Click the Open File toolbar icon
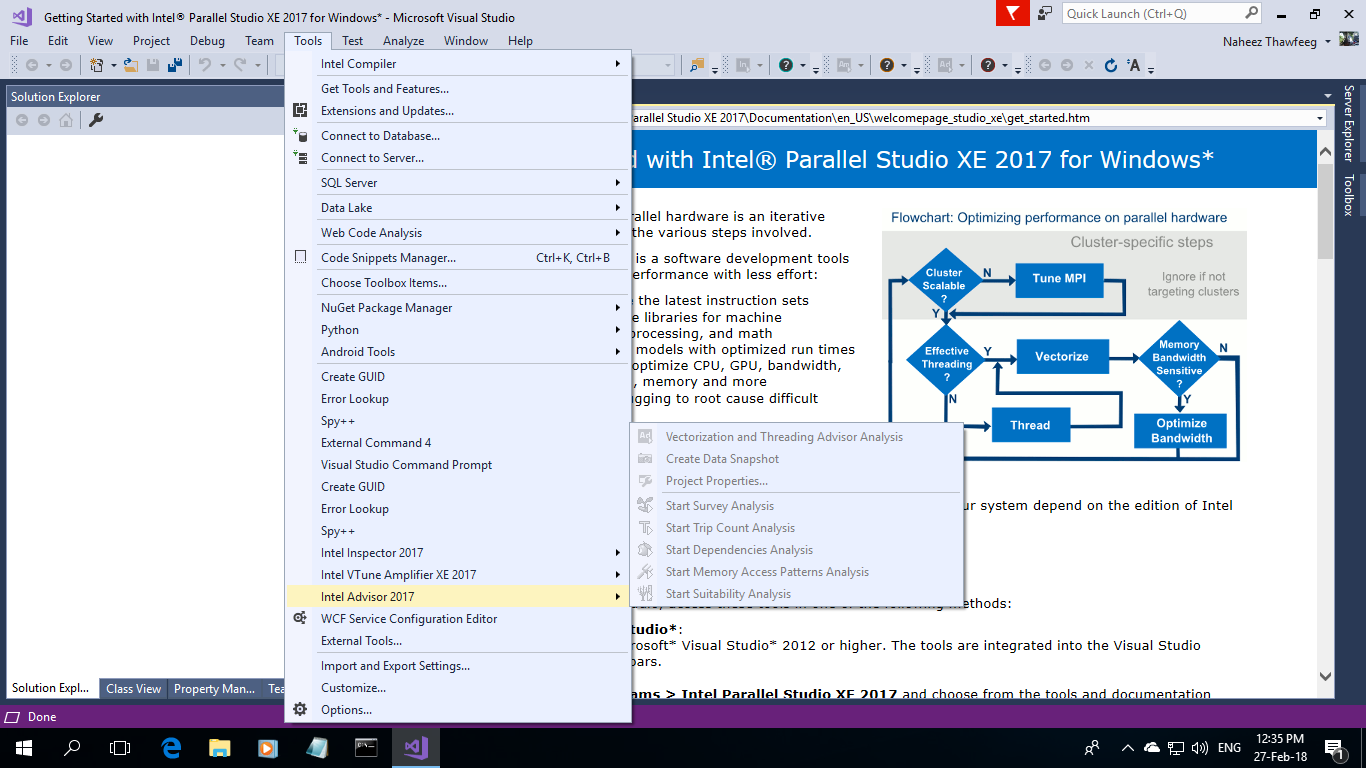Image resolution: width=1366 pixels, height=768 pixels. (130, 65)
